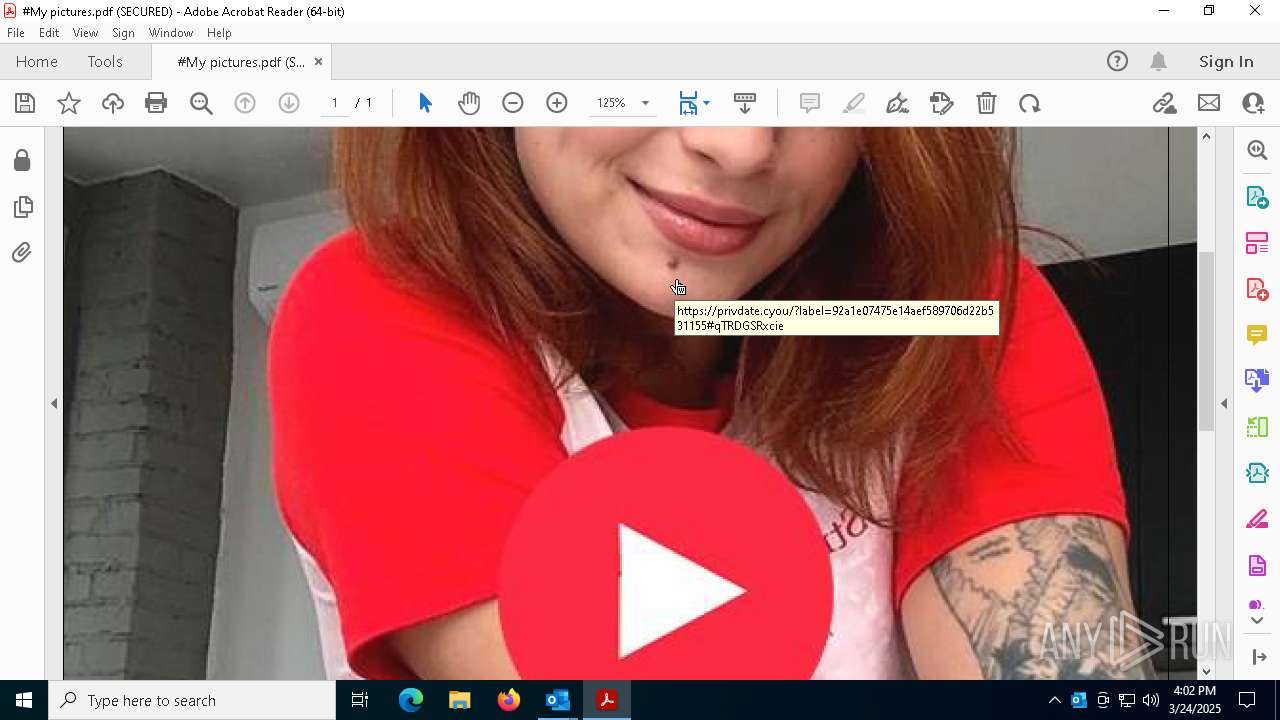The height and width of the screenshot is (720, 1280).
Task: Open Create PDF tool in right pane
Action: coord(1257,289)
